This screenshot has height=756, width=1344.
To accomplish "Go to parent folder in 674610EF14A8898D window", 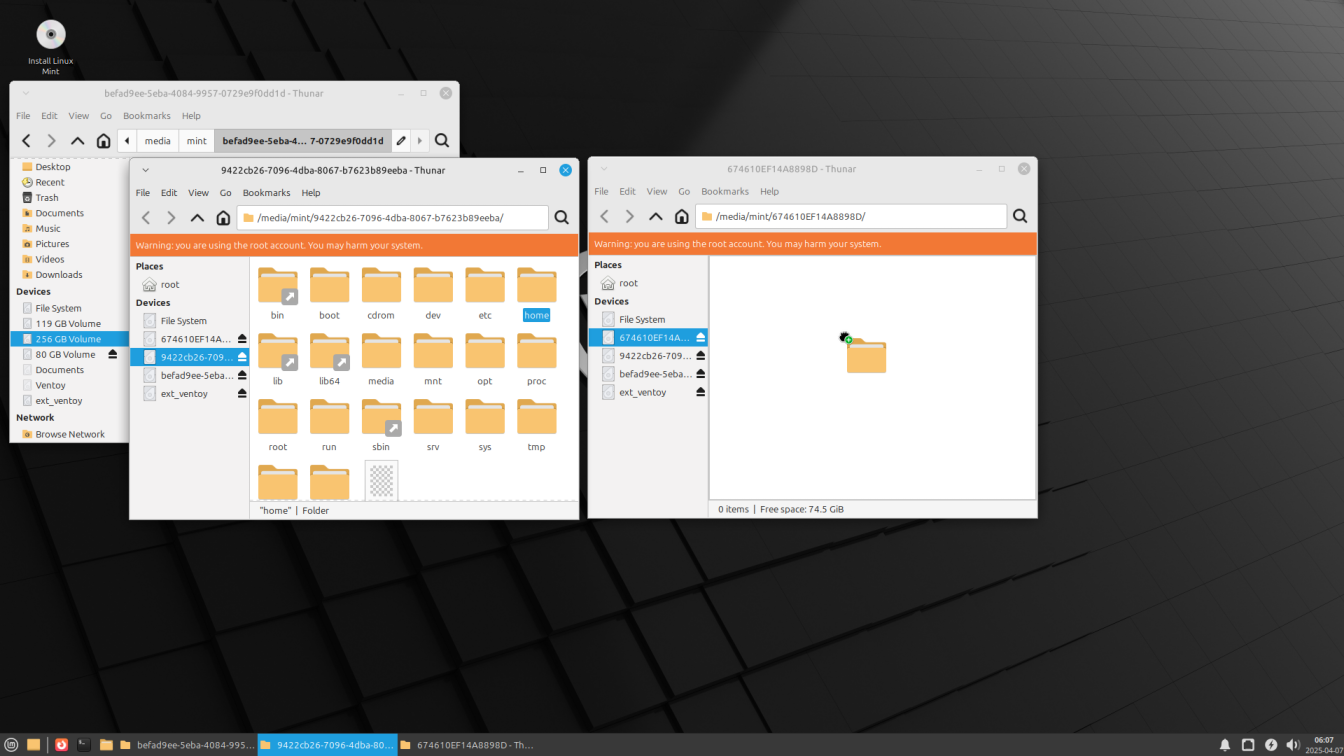I will pos(655,216).
